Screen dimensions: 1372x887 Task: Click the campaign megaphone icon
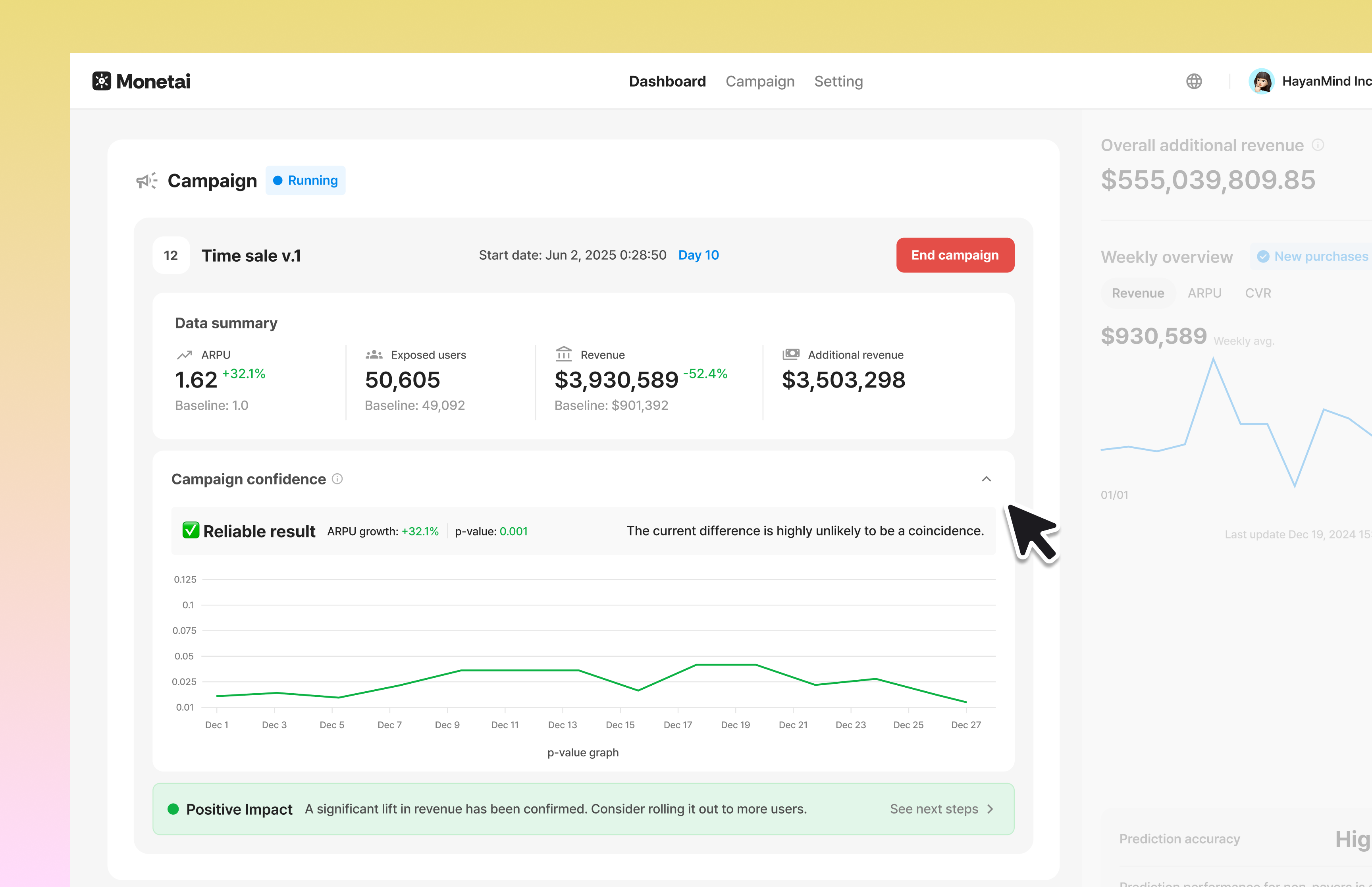click(x=146, y=181)
